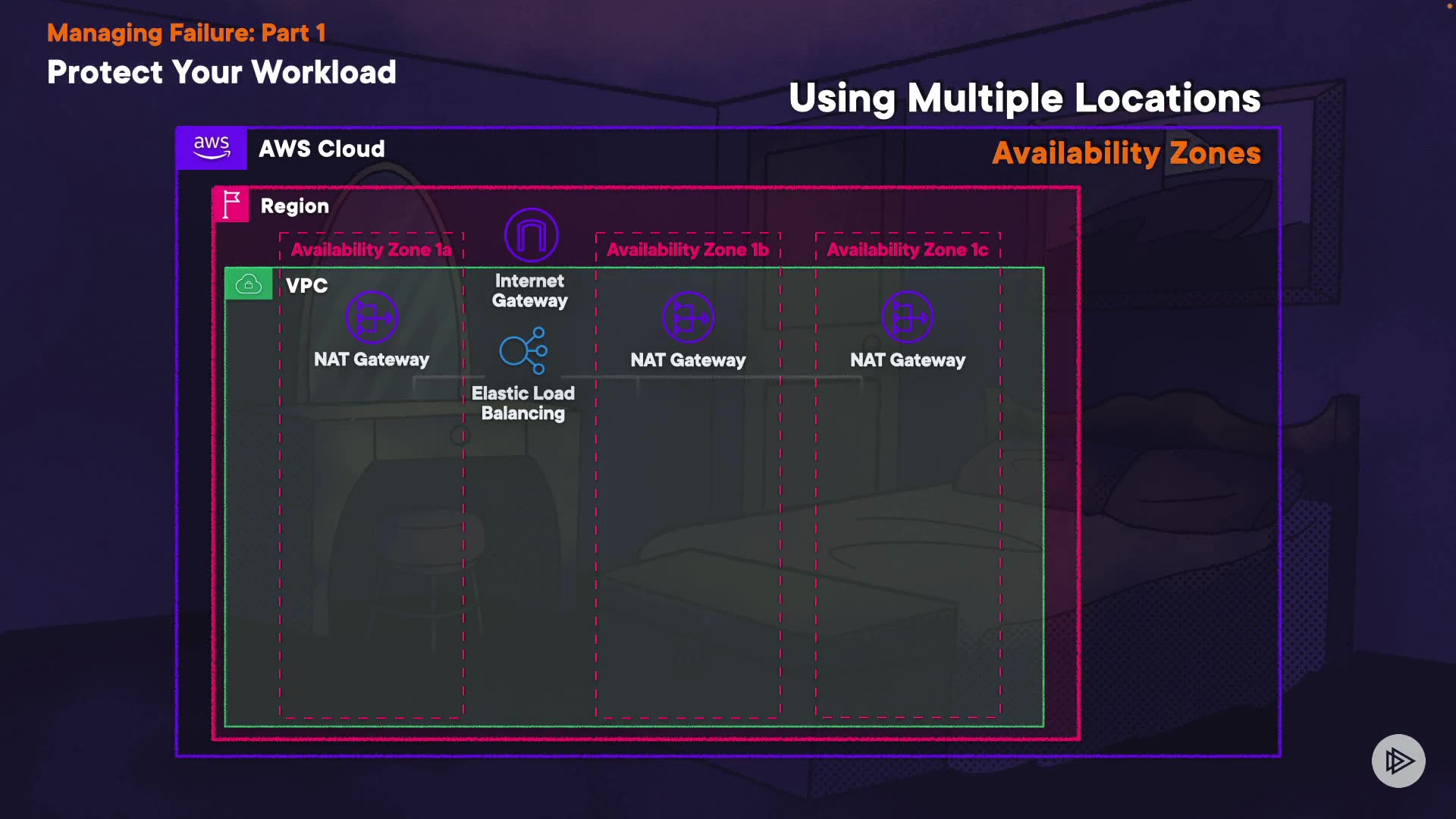Click the Elastic Load Balancing icon
This screenshot has width=1456, height=819.
523,350
